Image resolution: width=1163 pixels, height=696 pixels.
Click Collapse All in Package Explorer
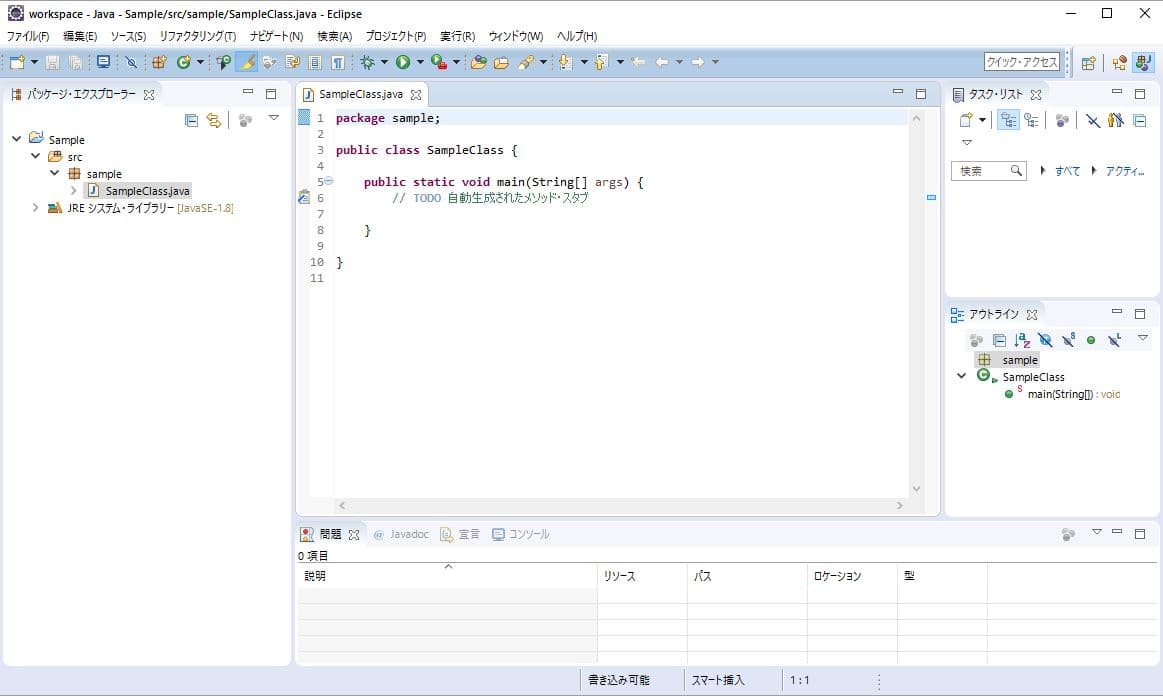click(x=191, y=120)
